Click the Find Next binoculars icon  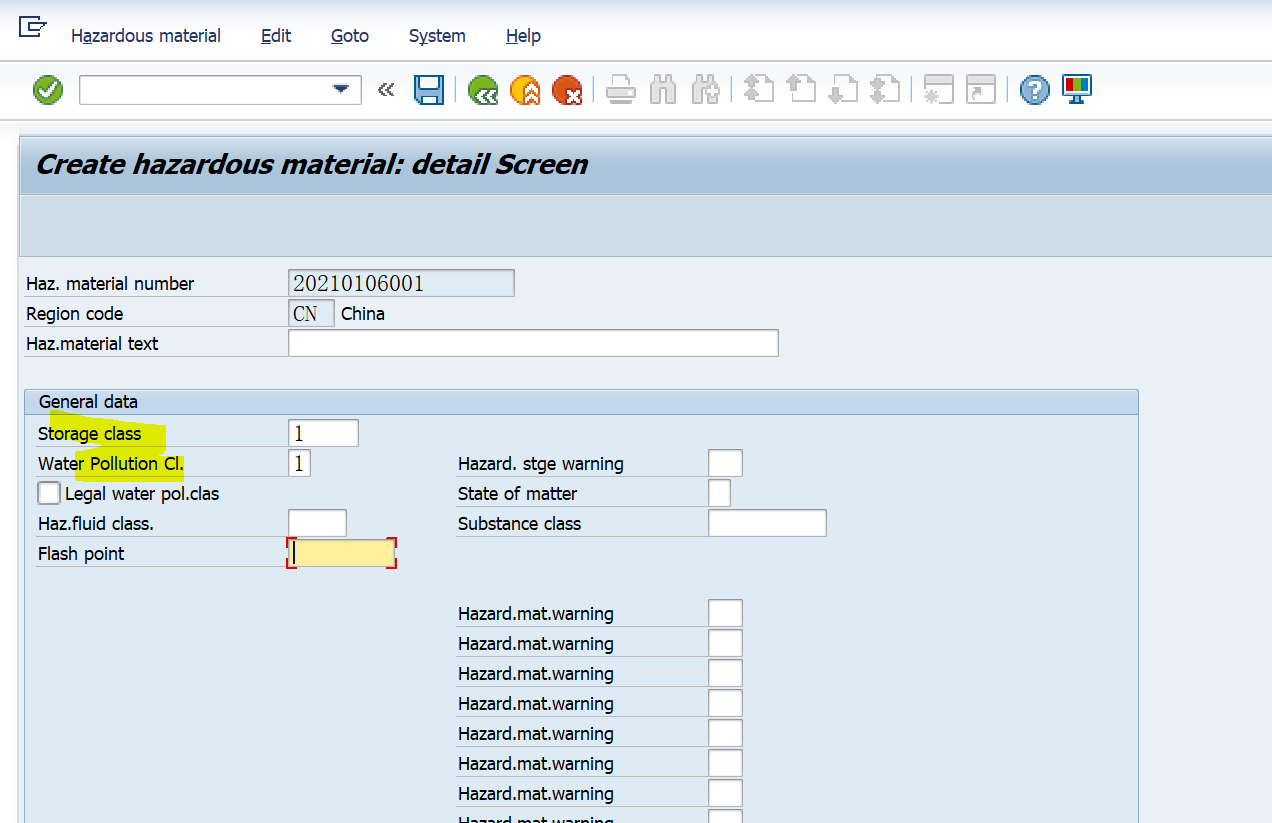click(x=705, y=90)
